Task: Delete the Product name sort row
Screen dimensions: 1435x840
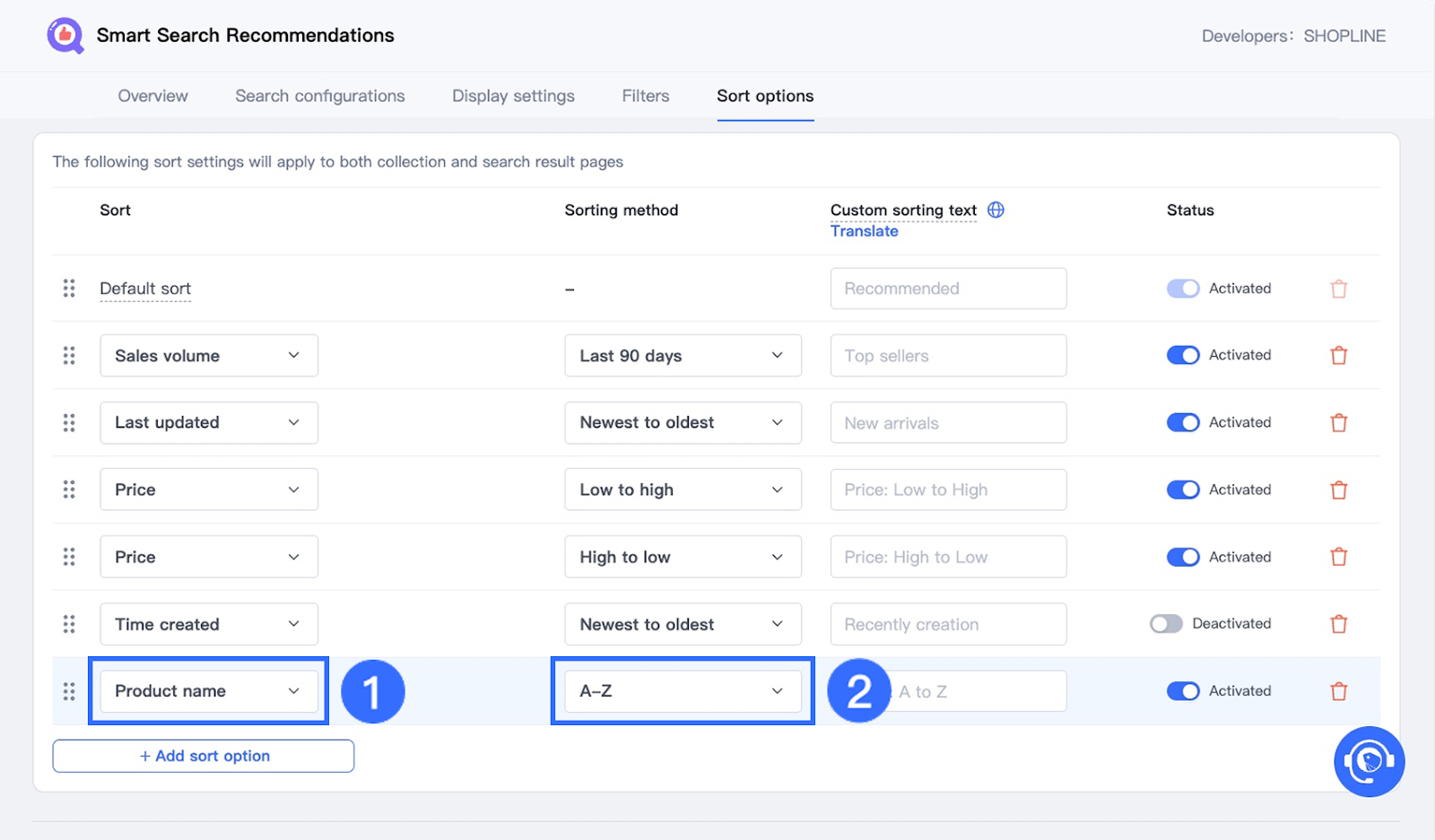Action: click(x=1338, y=691)
